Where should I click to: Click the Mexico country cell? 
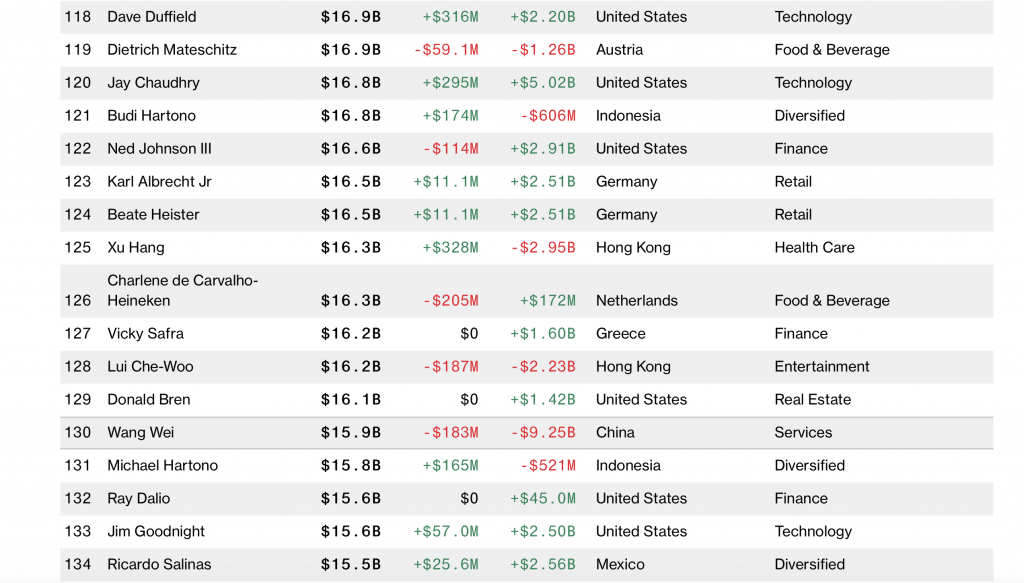620,565
